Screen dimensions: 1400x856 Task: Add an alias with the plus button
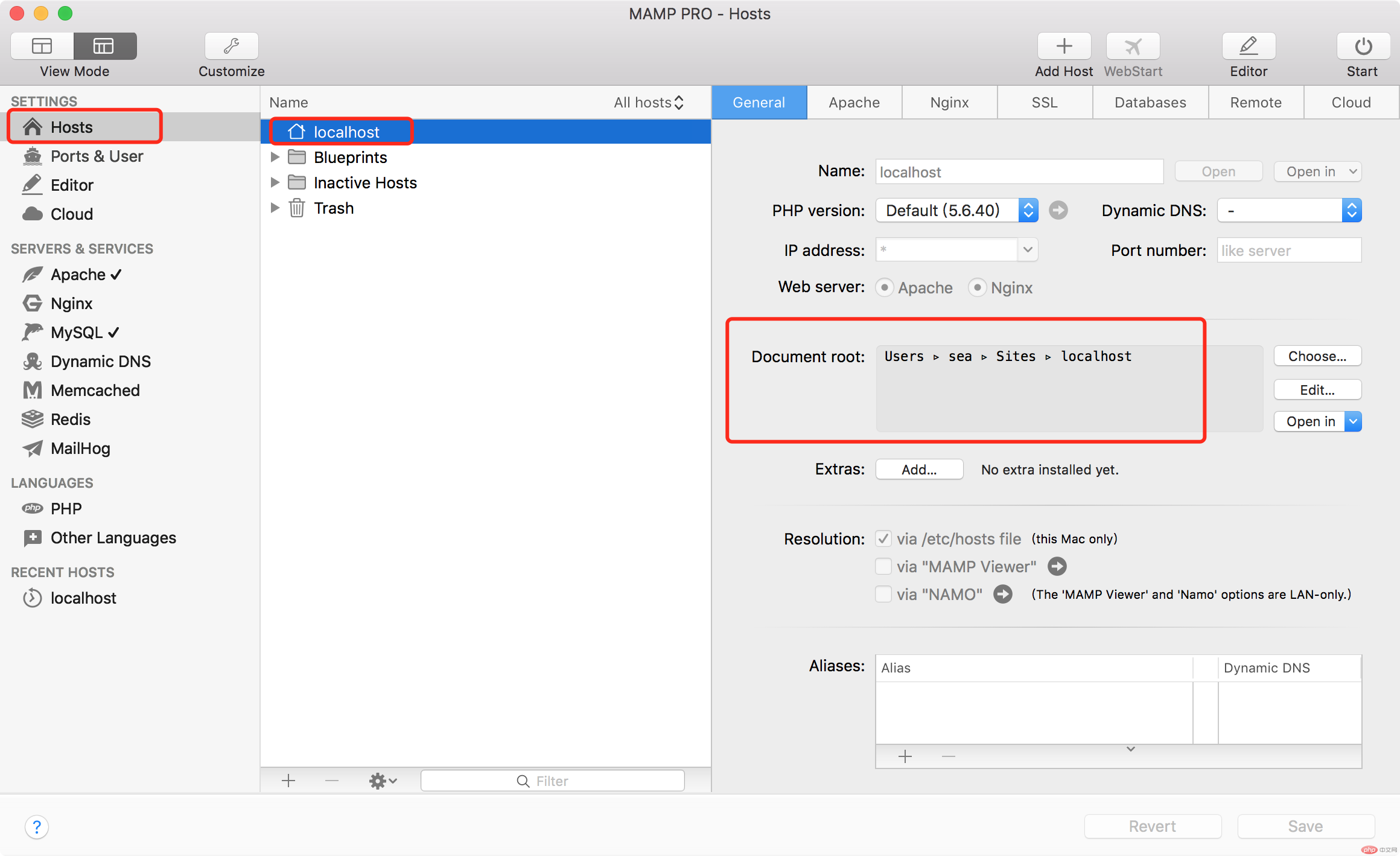click(x=905, y=756)
